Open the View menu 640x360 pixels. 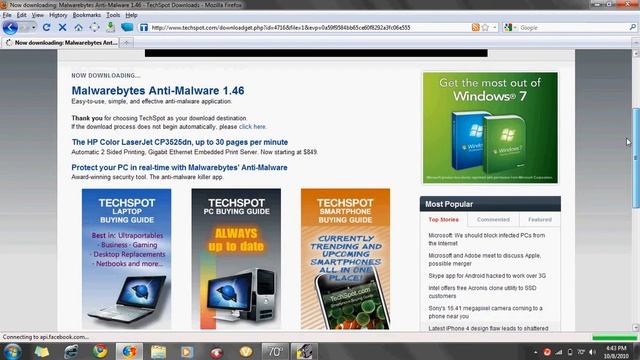click(x=38, y=15)
